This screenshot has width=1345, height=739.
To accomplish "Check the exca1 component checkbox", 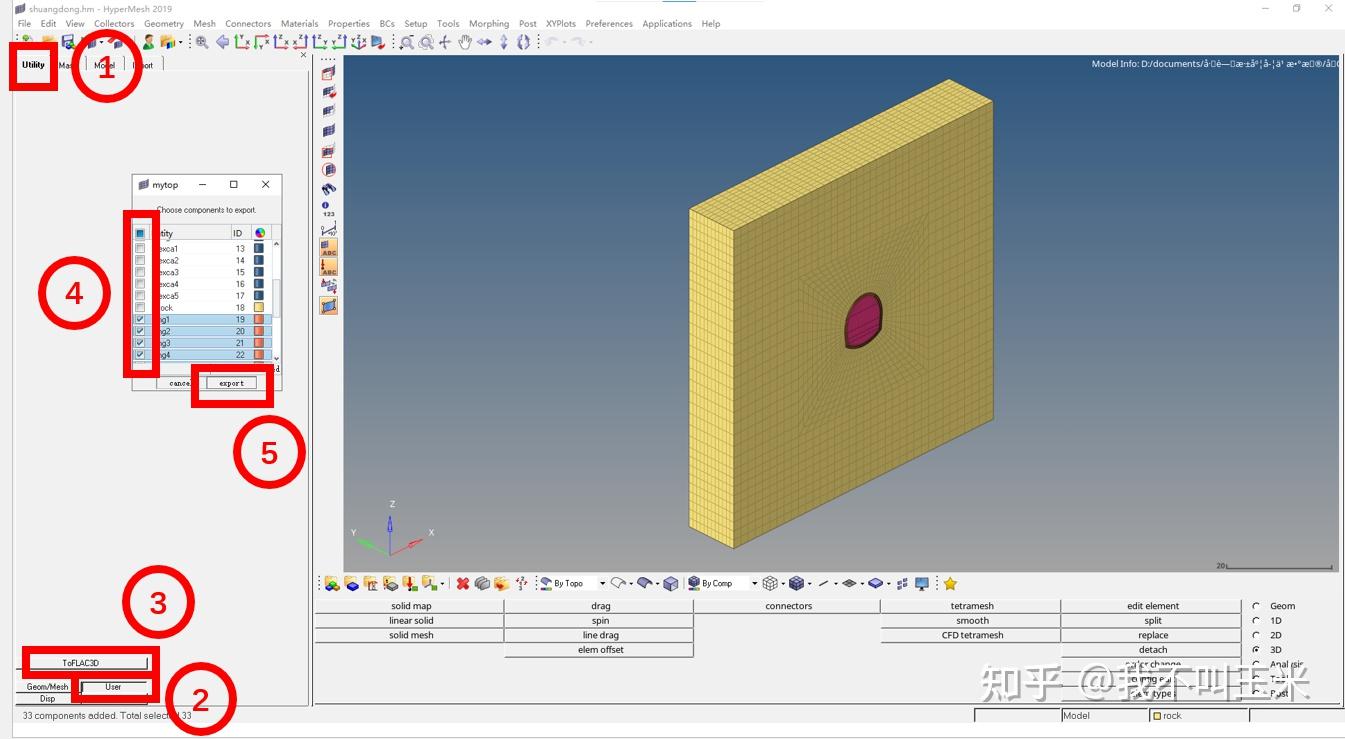I will coord(140,249).
